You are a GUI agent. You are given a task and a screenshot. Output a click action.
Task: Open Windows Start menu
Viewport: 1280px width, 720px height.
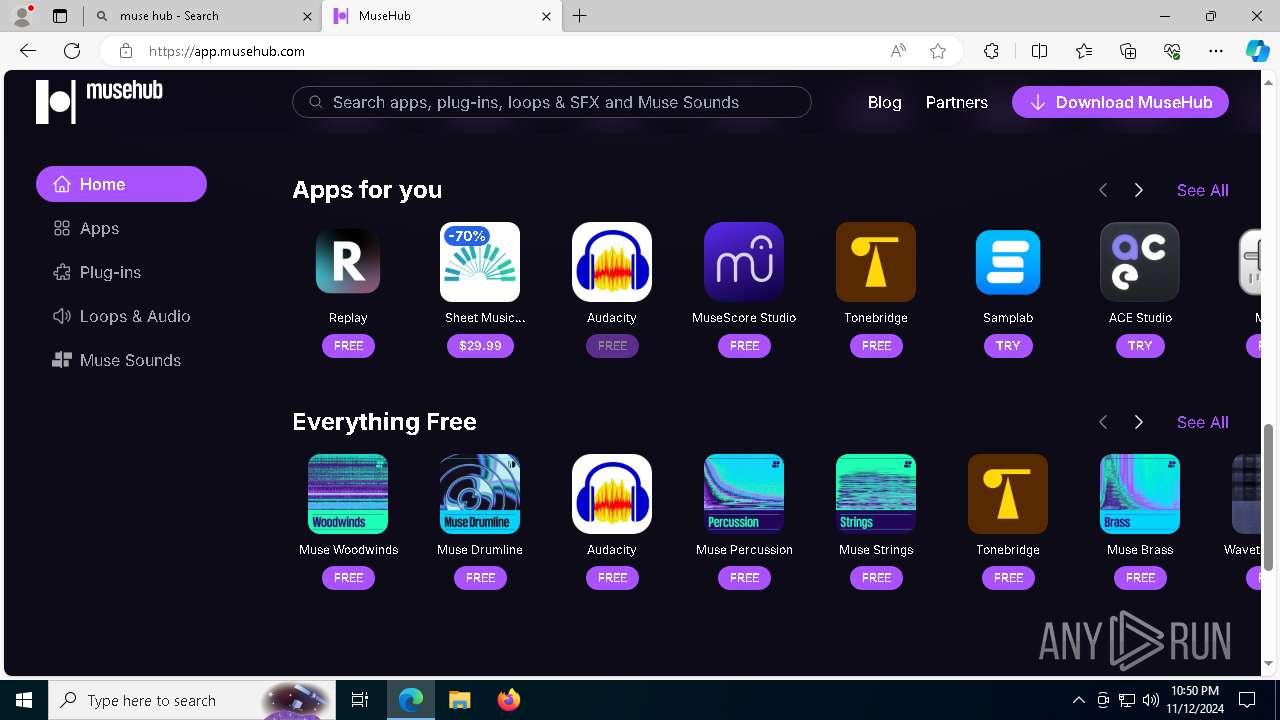pos(24,700)
